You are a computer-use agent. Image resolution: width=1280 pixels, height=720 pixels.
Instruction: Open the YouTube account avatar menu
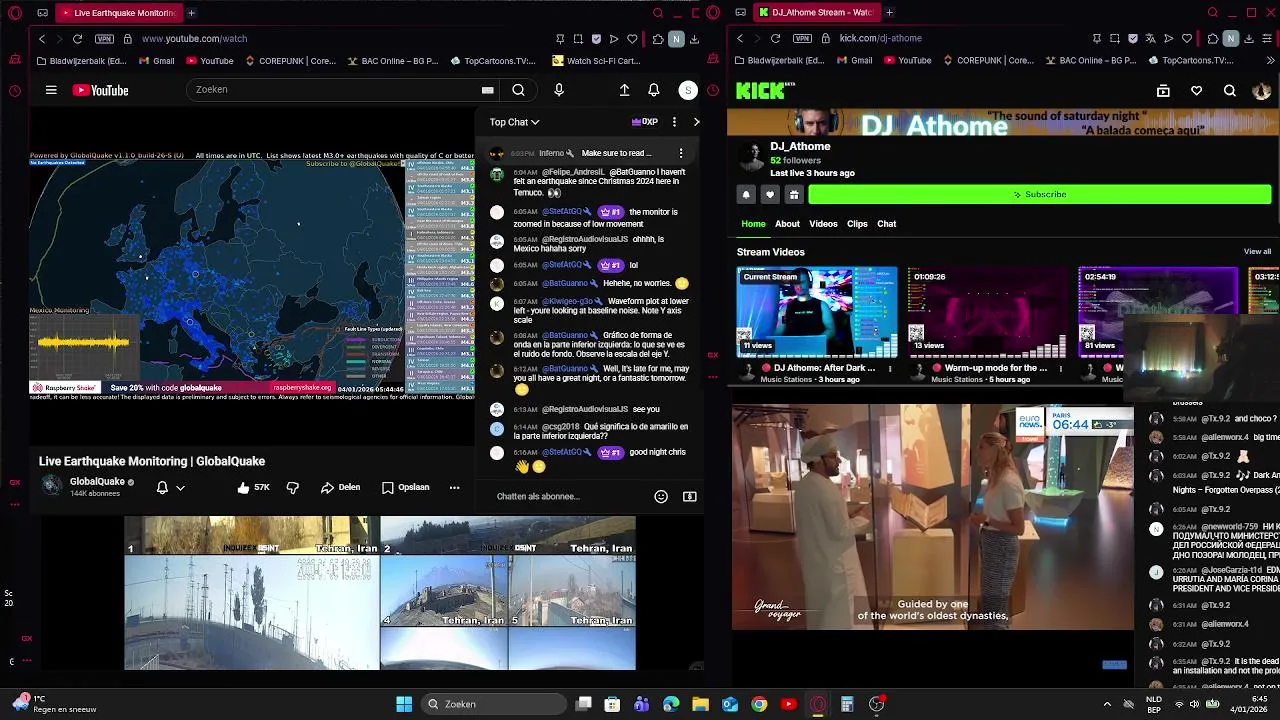coord(688,90)
